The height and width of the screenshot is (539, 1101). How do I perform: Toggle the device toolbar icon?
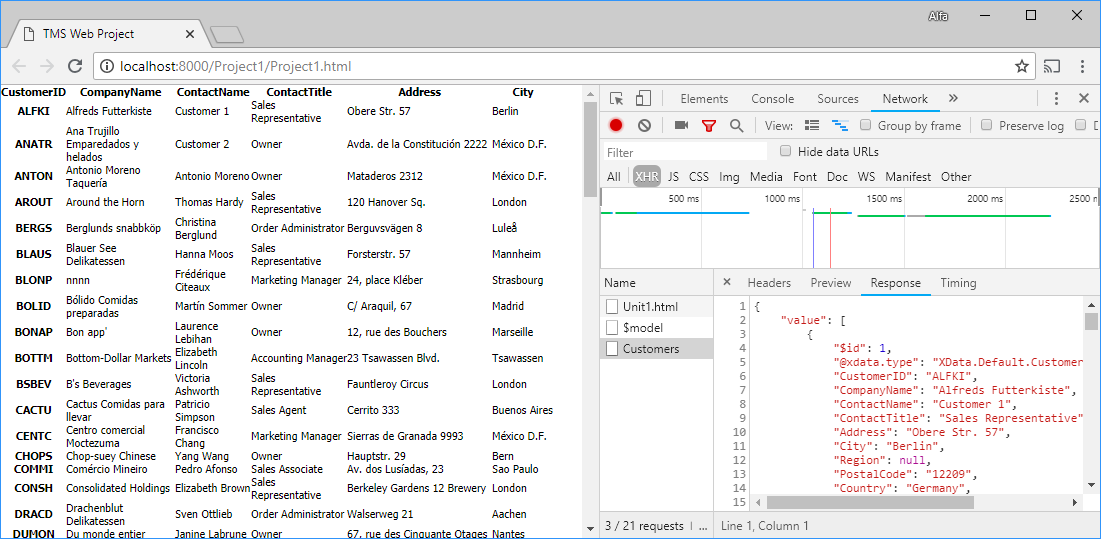point(643,99)
